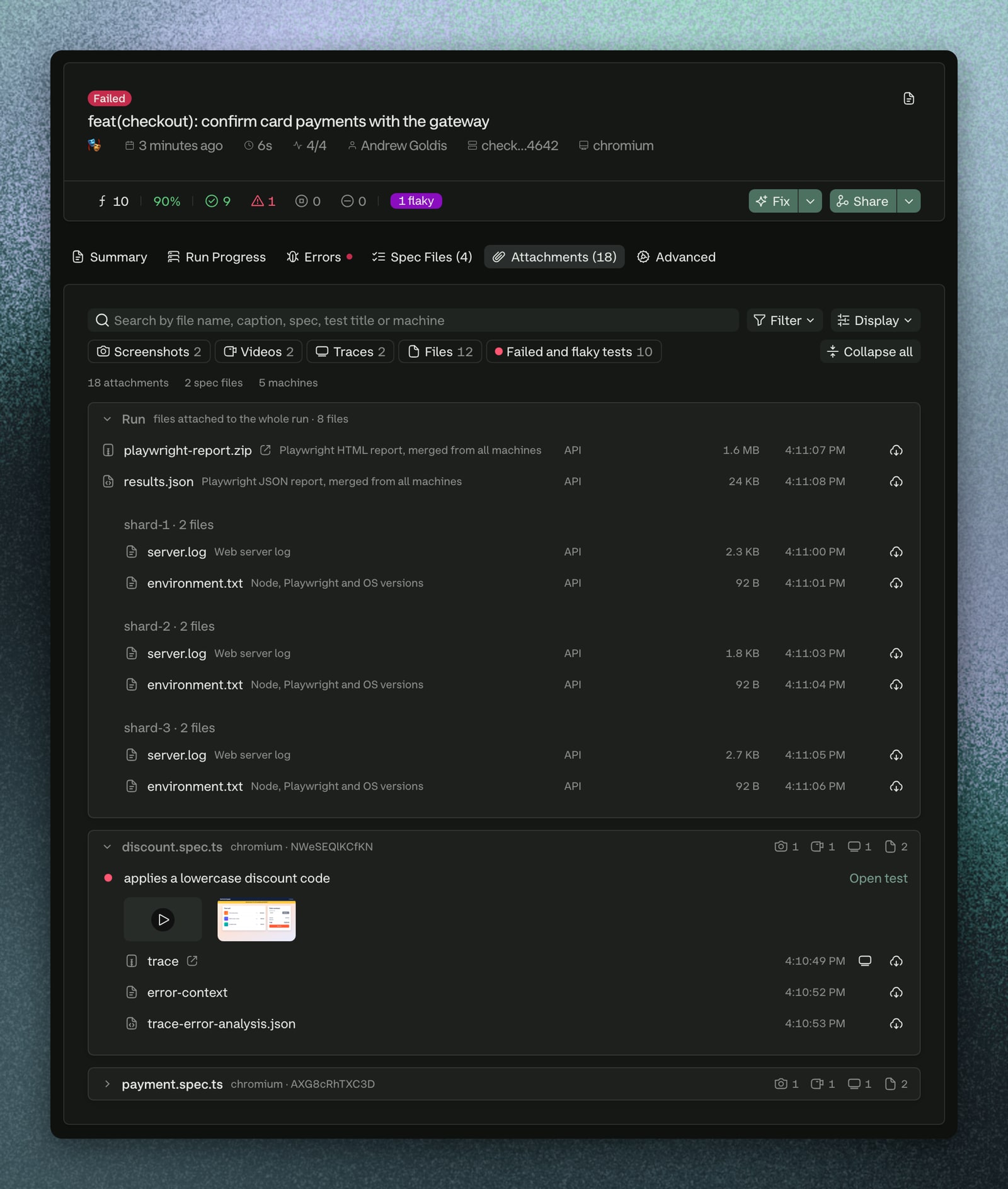Play the test video thumbnail
Screen dimensions: 1008x1189
(x=163, y=920)
